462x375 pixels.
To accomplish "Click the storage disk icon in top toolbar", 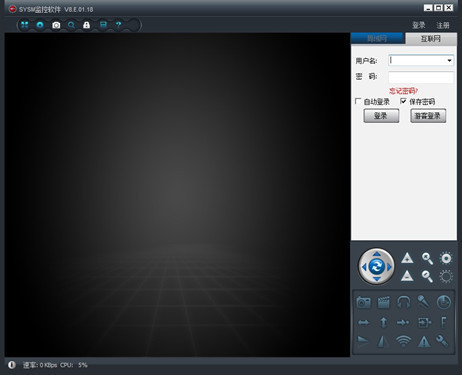I will (x=103, y=25).
